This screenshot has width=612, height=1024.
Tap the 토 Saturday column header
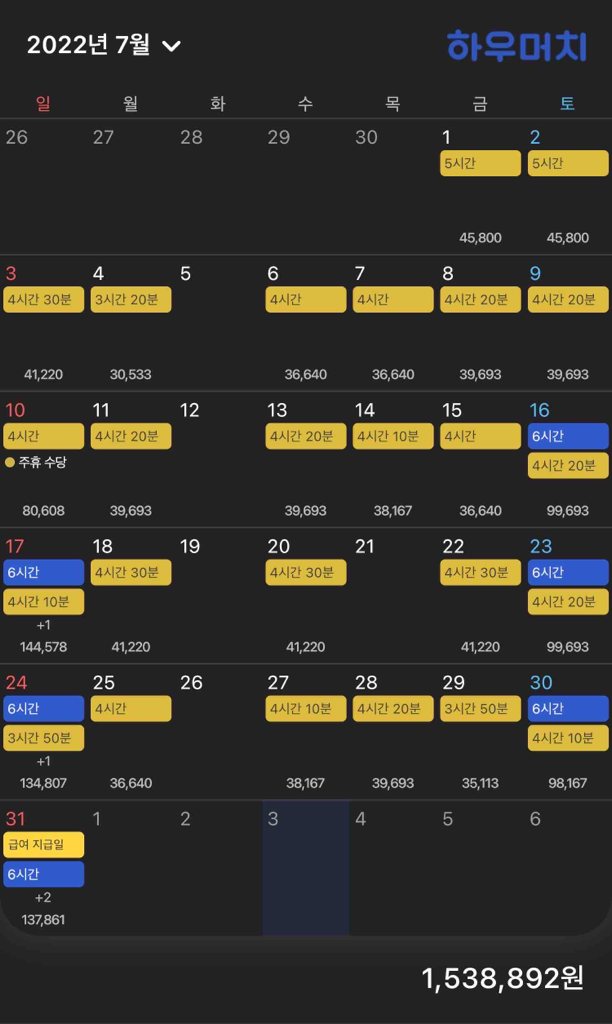(567, 103)
